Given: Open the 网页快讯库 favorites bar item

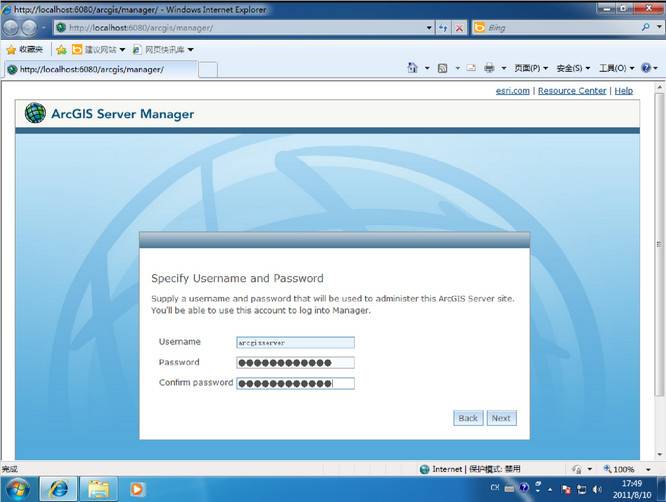Looking at the screenshot, I should point(163,50).
